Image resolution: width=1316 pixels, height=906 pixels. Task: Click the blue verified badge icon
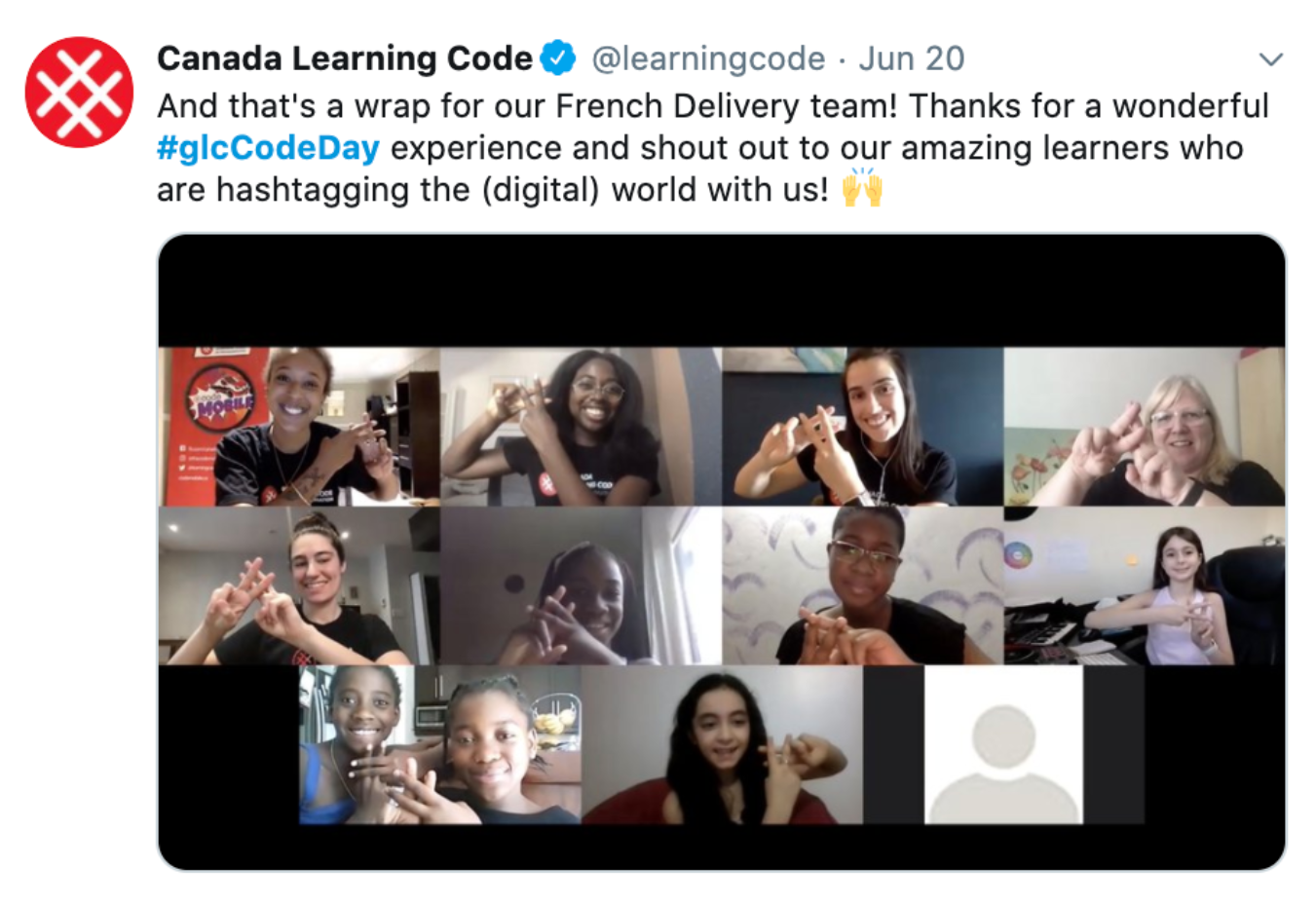[x=558, y=58]
